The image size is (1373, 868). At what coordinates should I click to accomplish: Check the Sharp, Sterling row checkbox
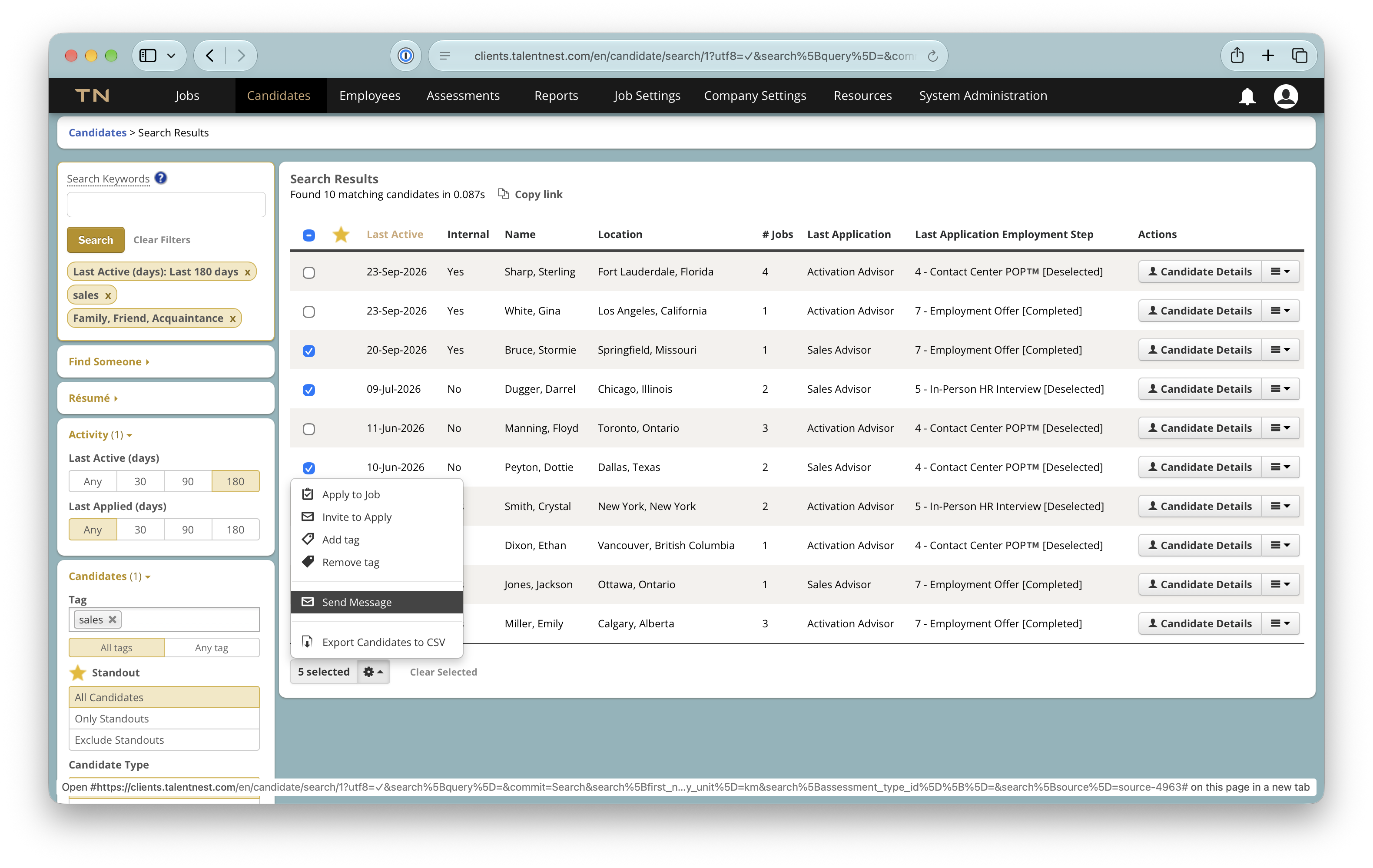click(308, 272)
